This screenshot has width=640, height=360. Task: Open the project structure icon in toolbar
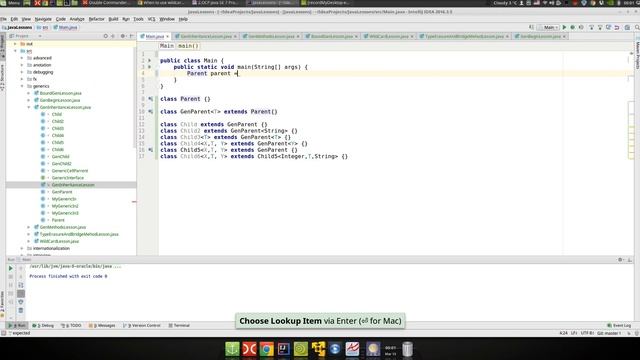tap(627, 27)
